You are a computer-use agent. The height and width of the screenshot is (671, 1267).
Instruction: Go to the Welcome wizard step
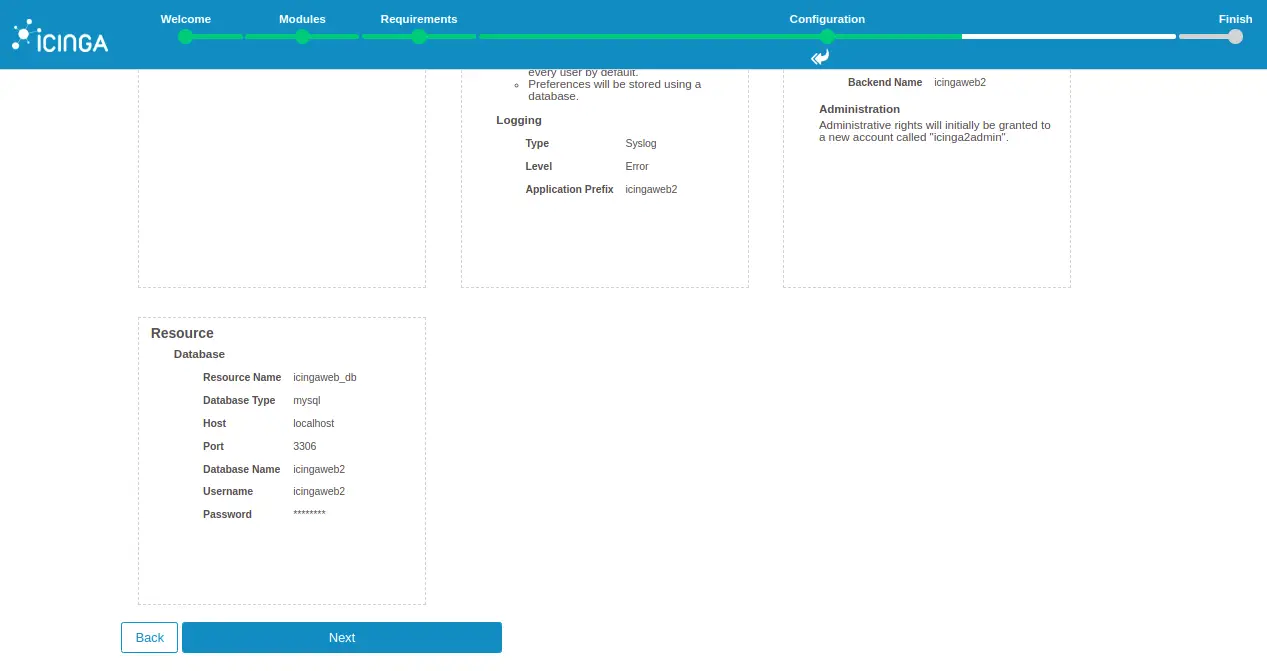[185, 19]
